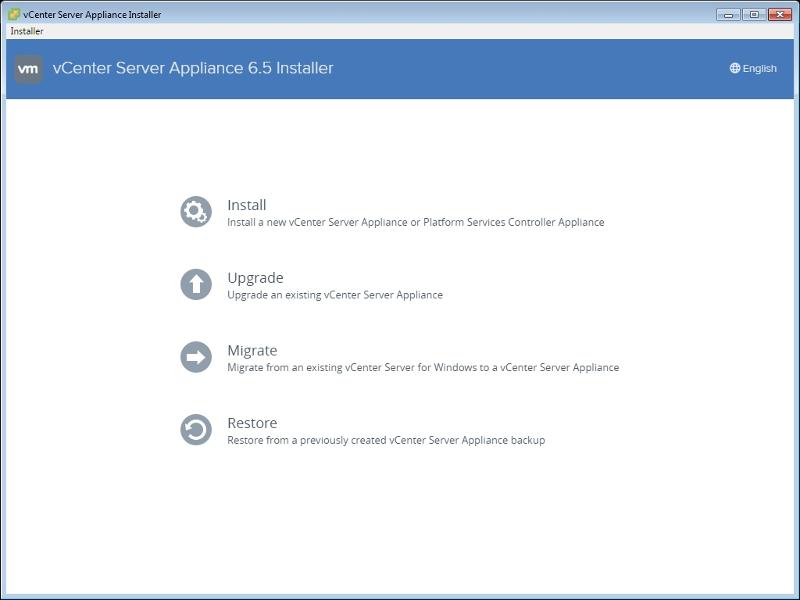Select the Restore heading

(x=252, y=423)
